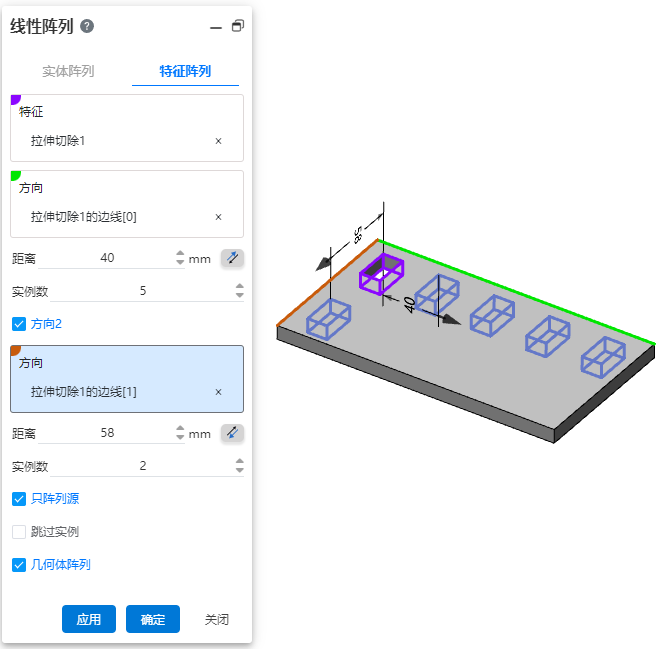Toggle the 方向2 checkbox

click(19, 324)
